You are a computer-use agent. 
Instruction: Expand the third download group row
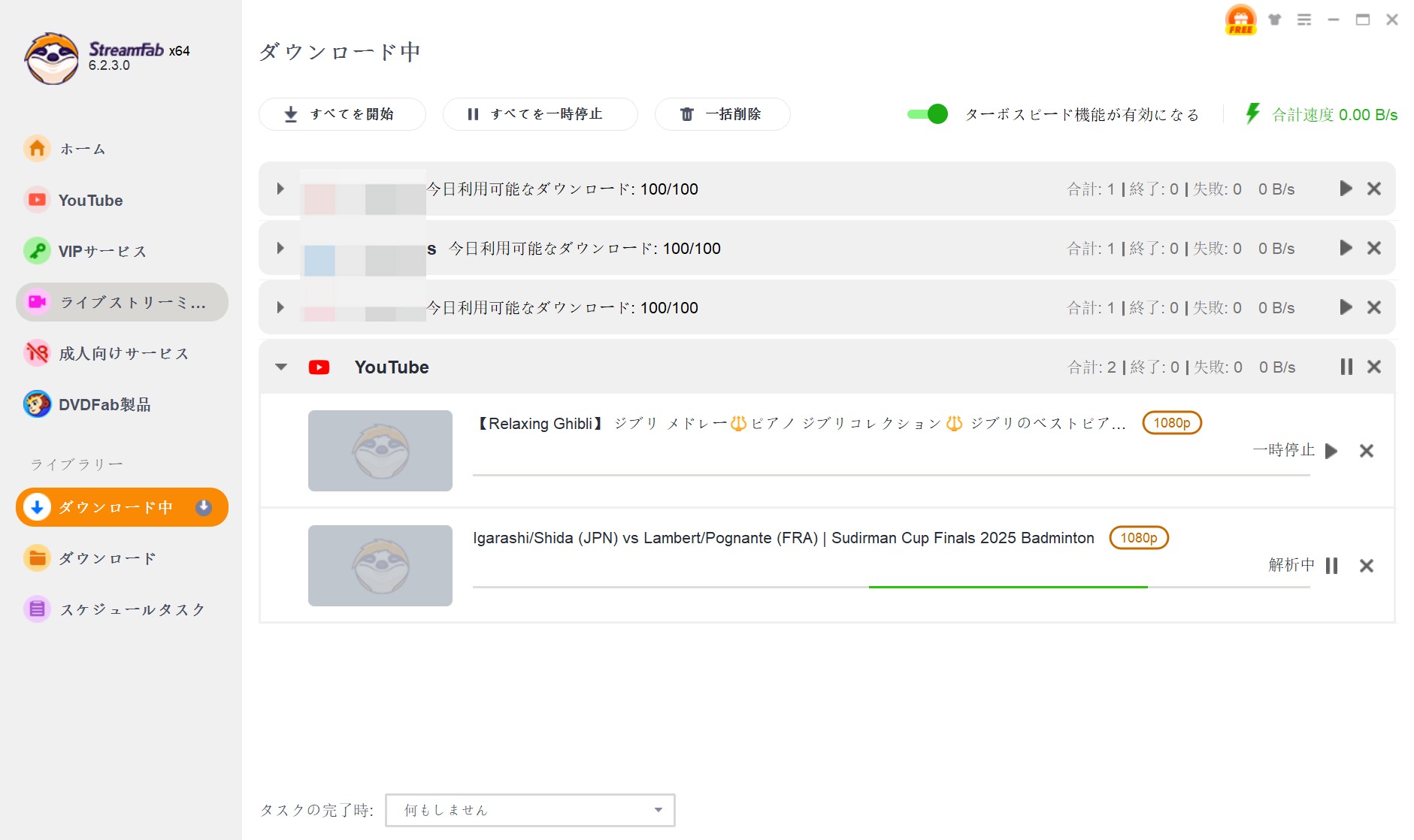280,307
